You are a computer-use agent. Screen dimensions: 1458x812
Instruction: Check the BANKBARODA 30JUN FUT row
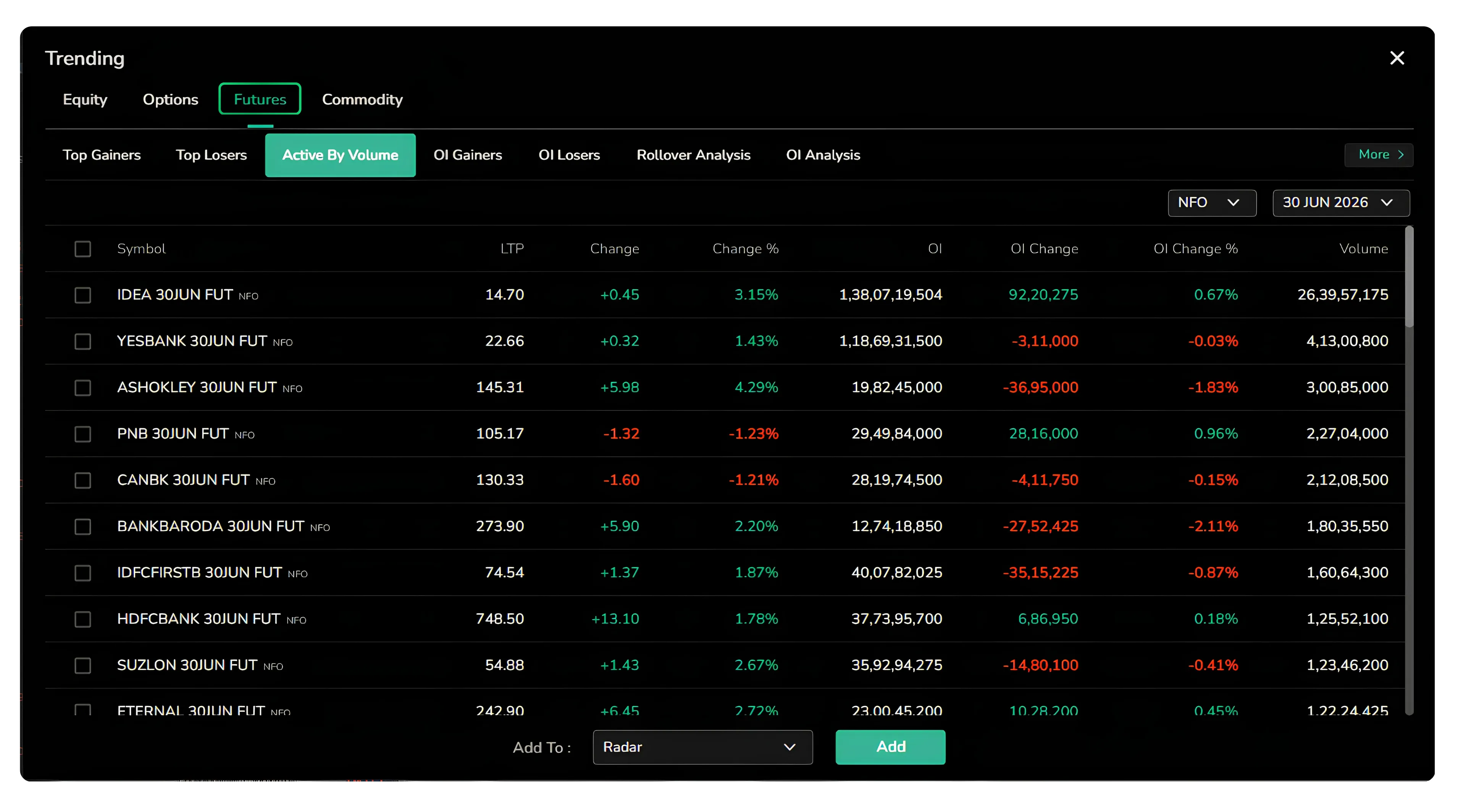click(82, 527)
